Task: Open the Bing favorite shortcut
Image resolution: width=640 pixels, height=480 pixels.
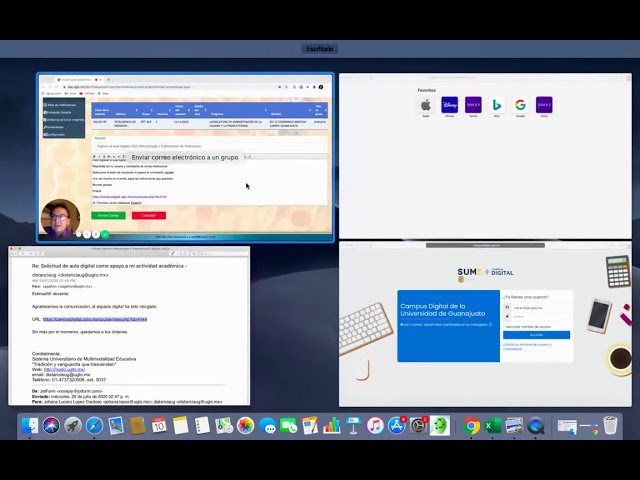Action: click(497, 104)
